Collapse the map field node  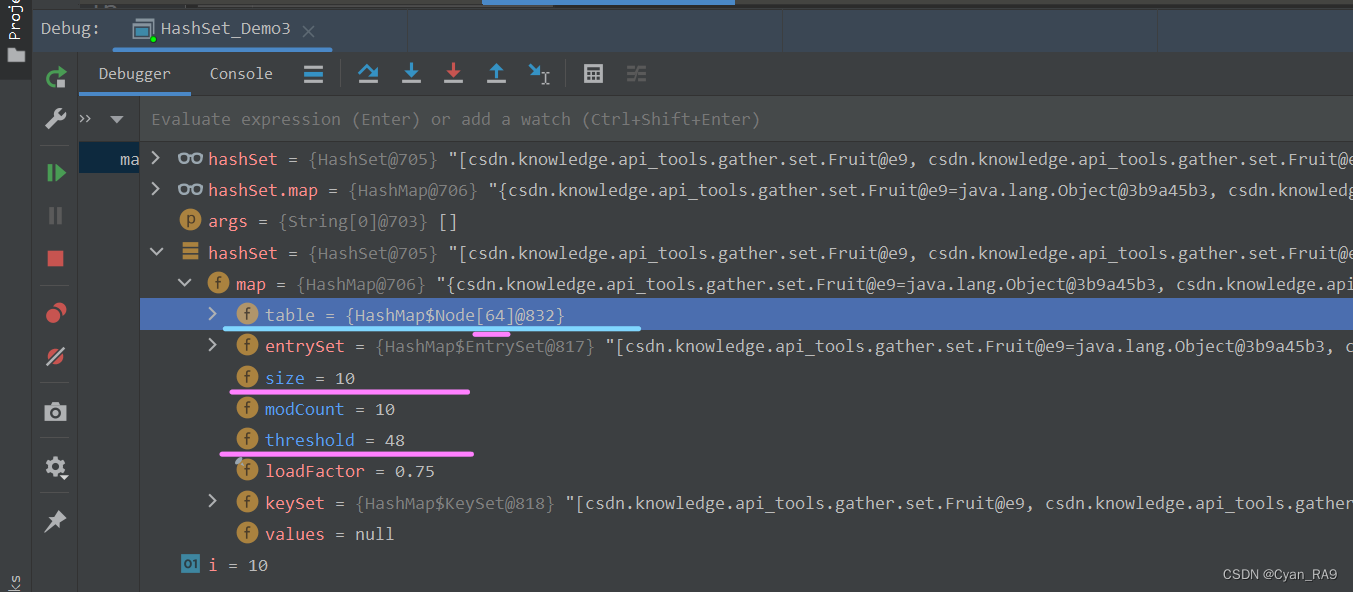click(184, 284)
